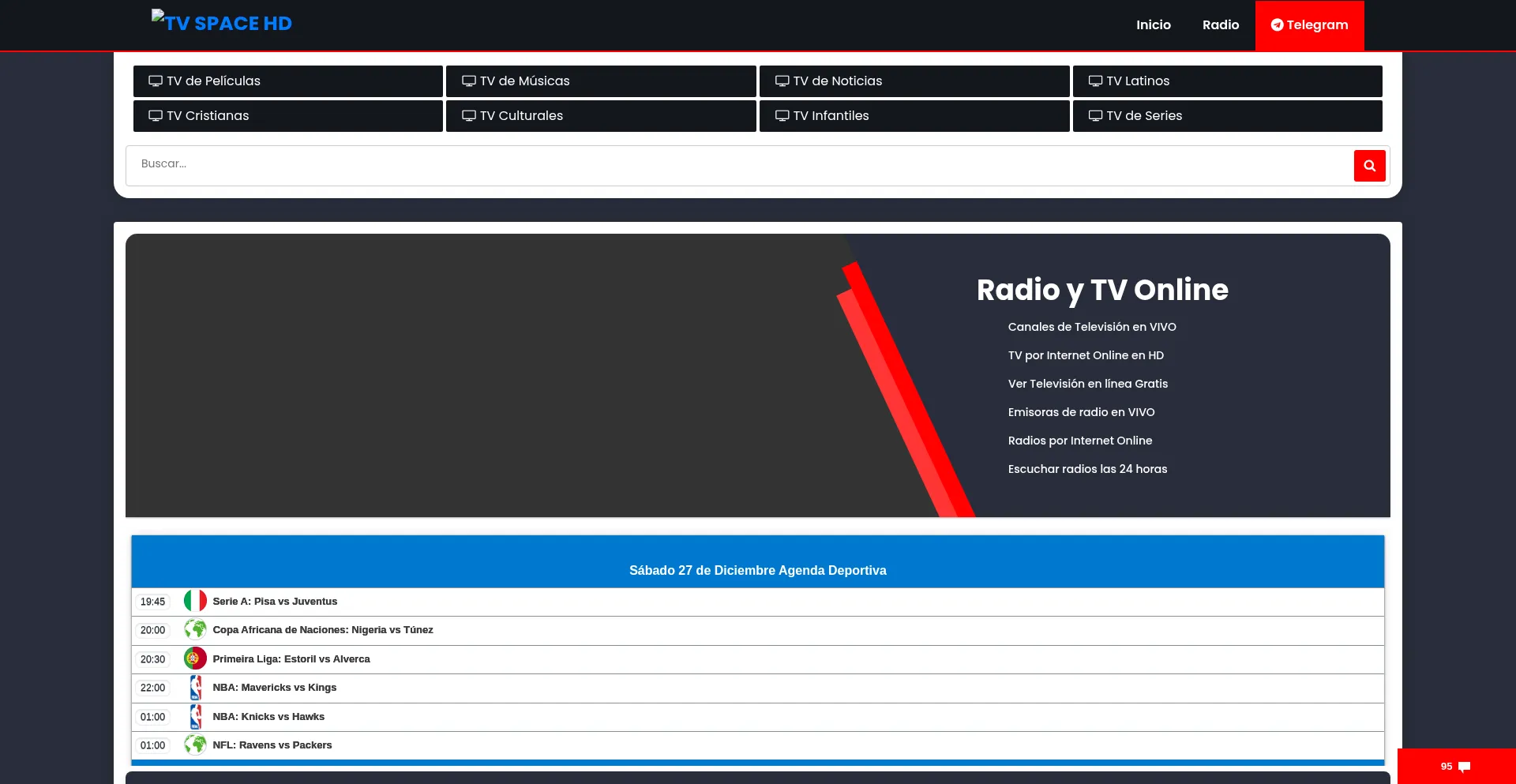Click the Africa globe icon next to Nigeria vs Túnez

click(x=195, y=630)
